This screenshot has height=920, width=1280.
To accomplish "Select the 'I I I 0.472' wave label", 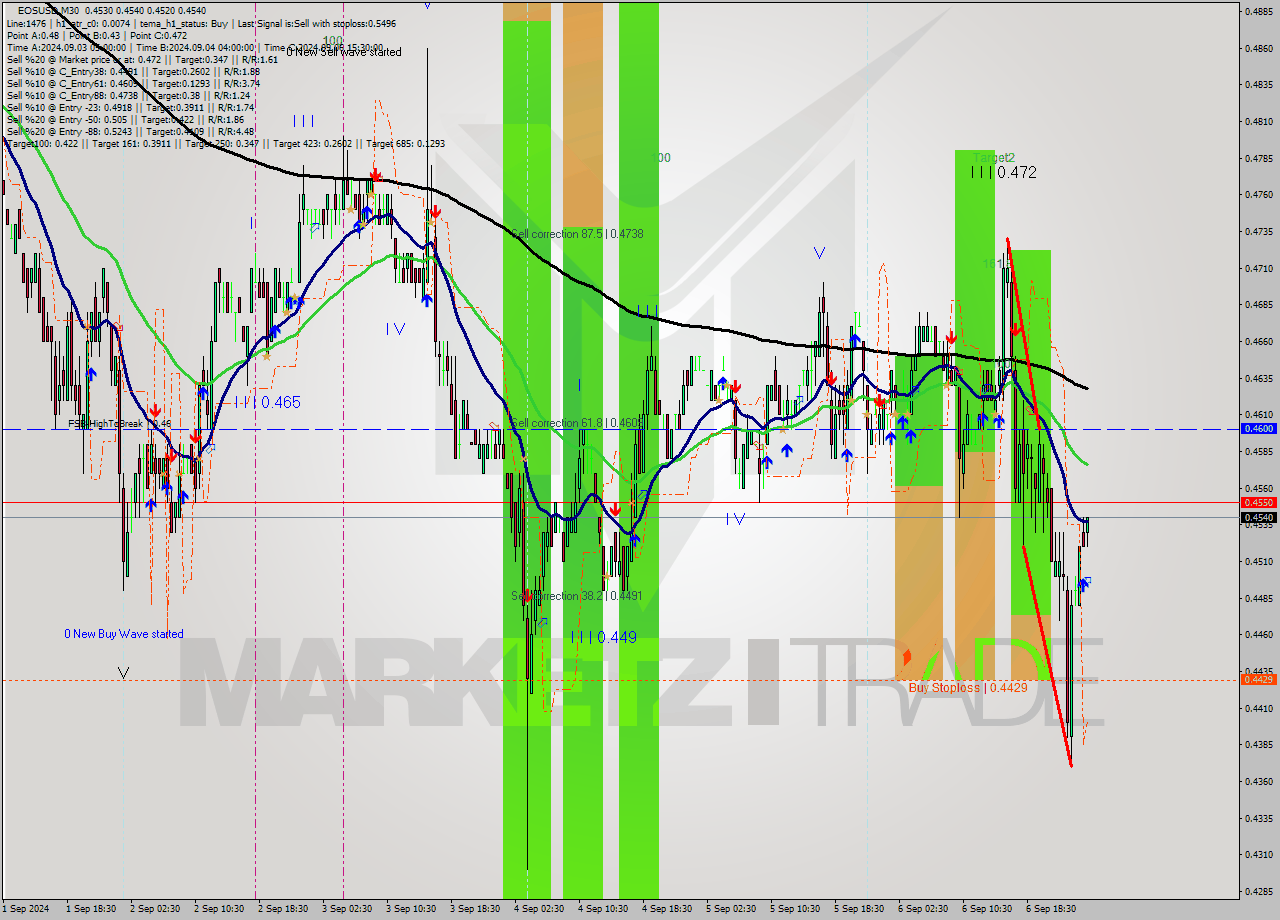I will [x=1003, y=172].
